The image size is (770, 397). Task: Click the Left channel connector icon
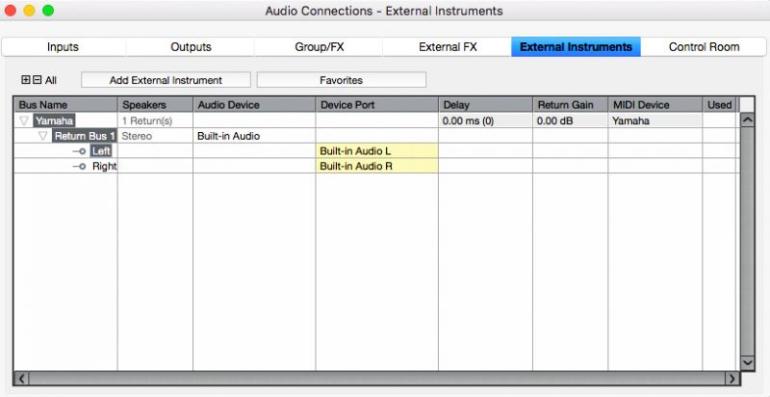(x=80, y=151)
